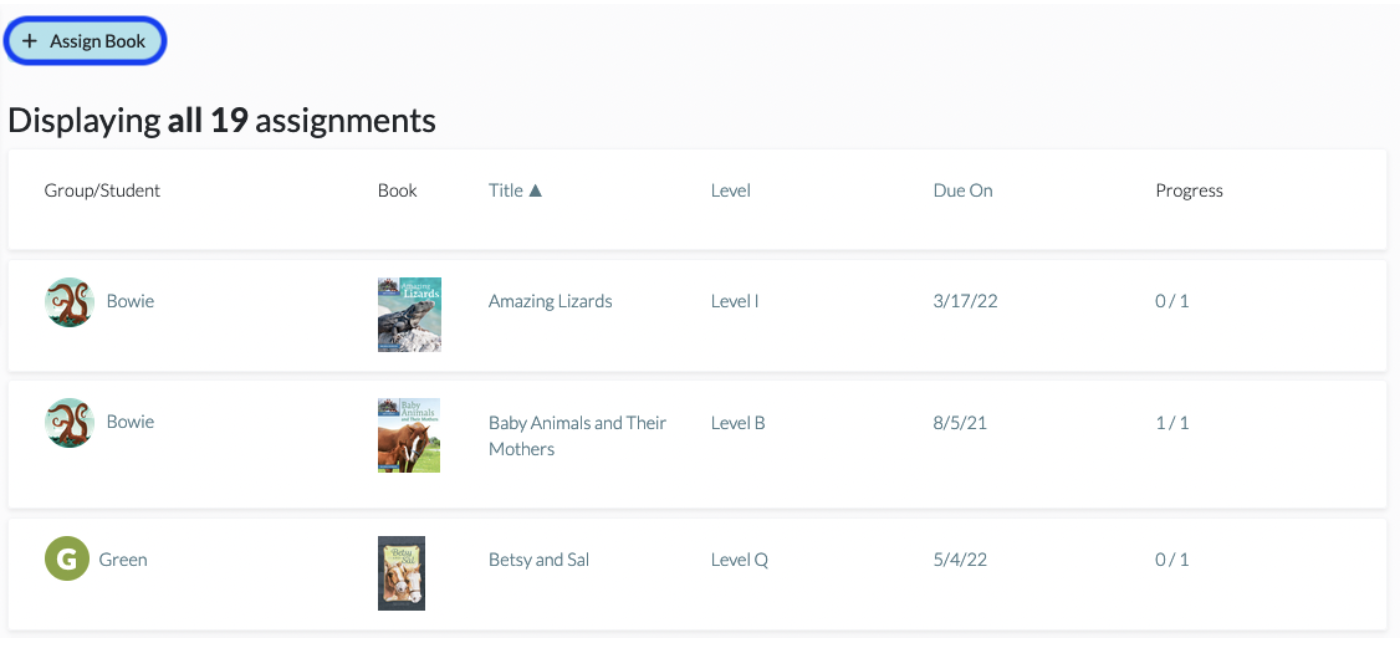Viewport: 1400px width, 646px height.
Task: Select the Green group name
Action: 123,560
